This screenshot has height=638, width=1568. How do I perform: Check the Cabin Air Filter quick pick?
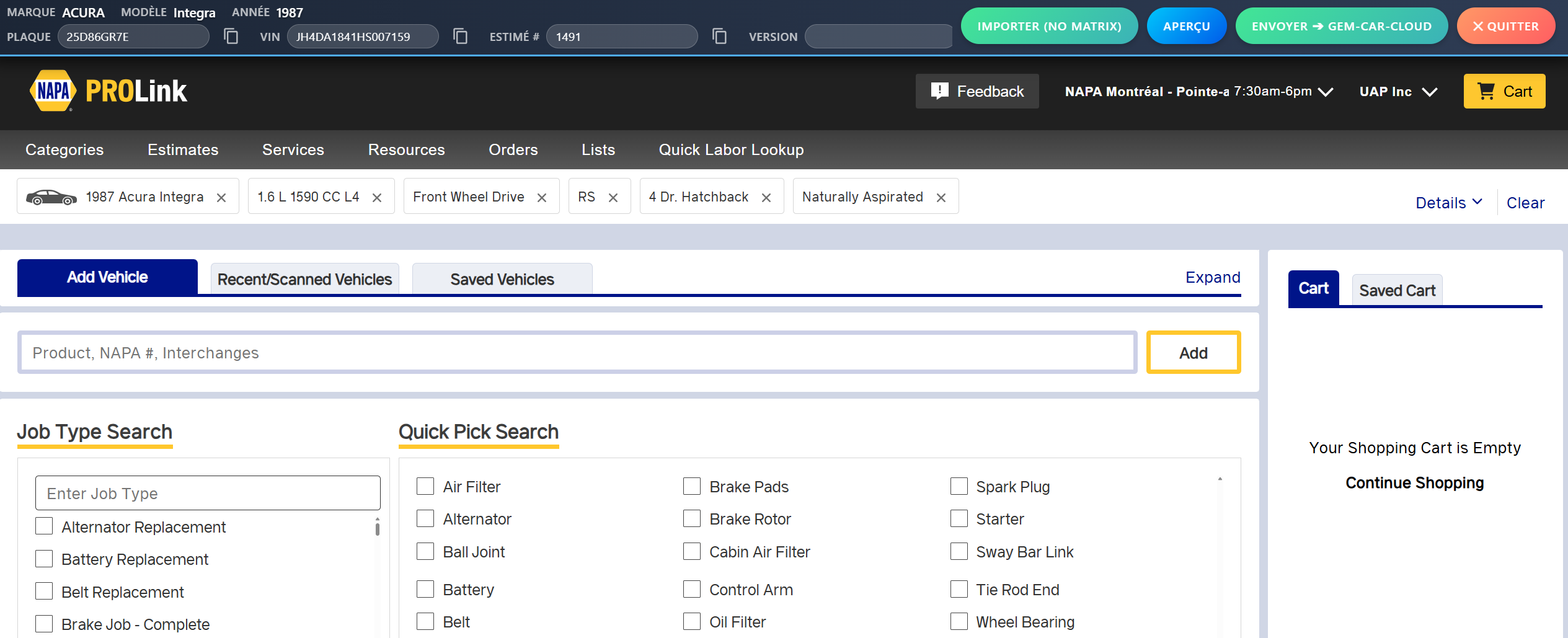click(692, 551)
